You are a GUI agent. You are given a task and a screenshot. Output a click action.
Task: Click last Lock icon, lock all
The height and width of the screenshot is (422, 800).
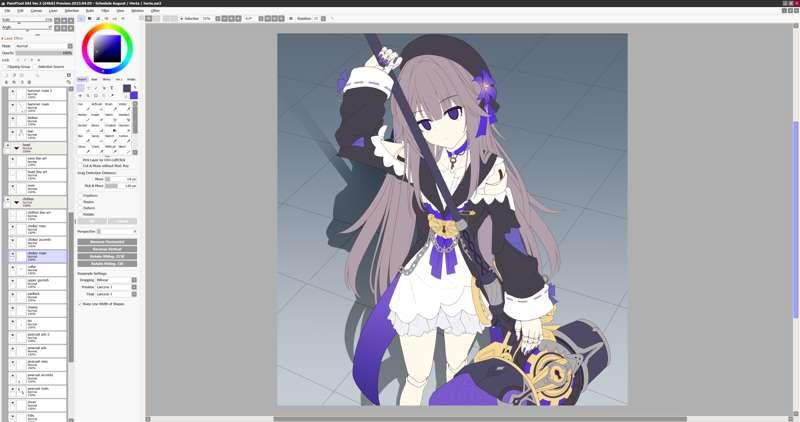(x=39, y=60)
